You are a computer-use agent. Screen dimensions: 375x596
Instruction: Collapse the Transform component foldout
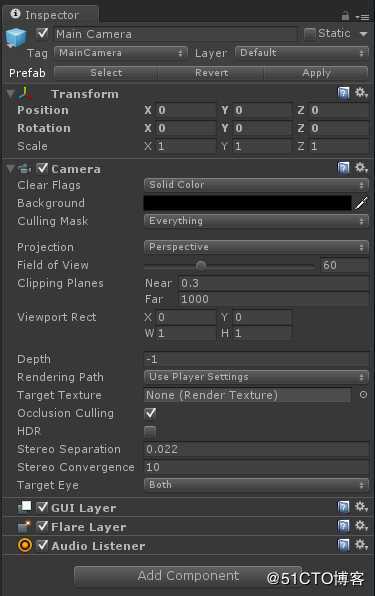click(x=11, y=94)
